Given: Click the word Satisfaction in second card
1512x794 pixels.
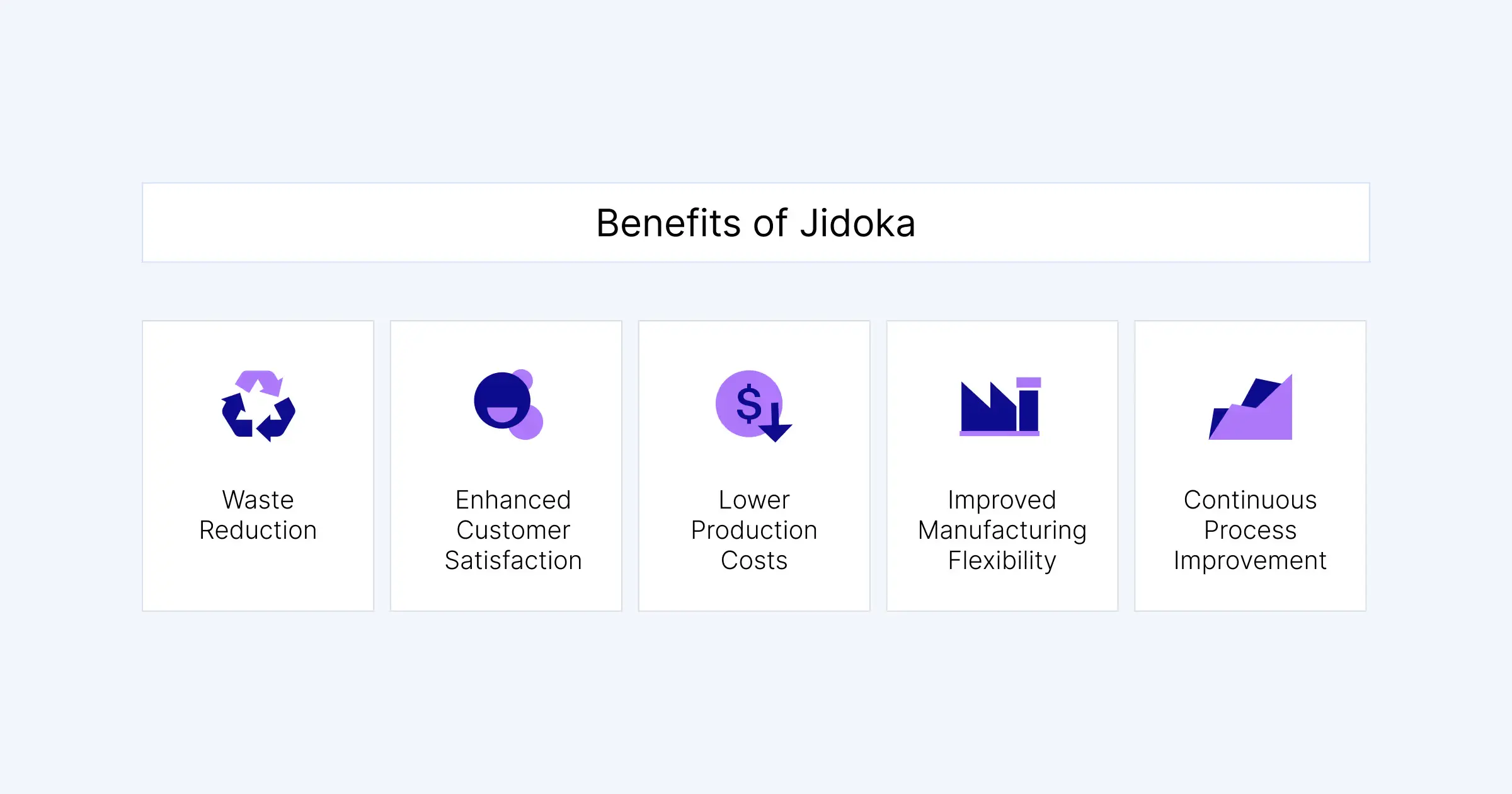Looking at the screenshot, I should [513, 560].
